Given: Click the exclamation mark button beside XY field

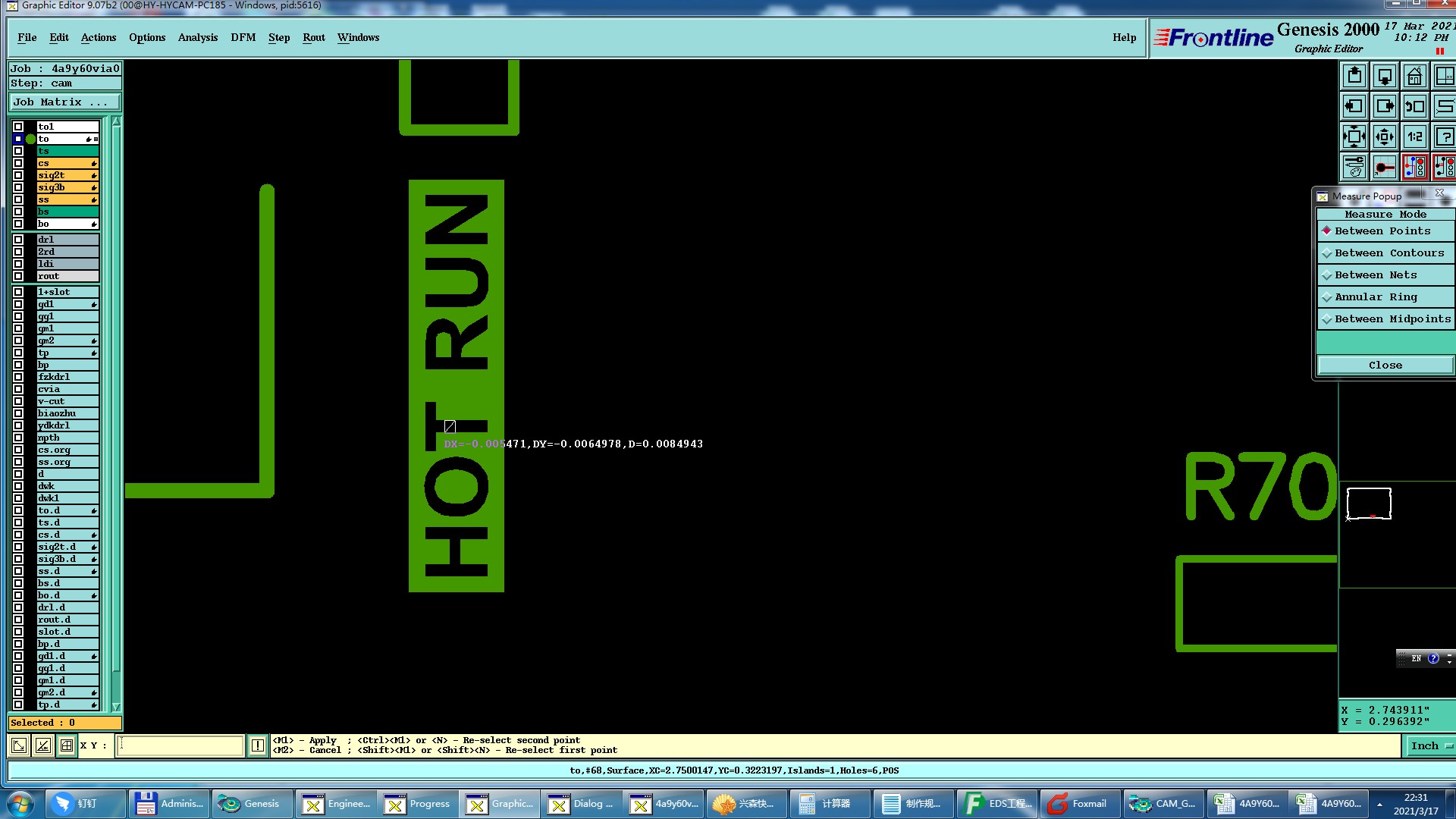Looking at the screenshot, I should 258,745.
